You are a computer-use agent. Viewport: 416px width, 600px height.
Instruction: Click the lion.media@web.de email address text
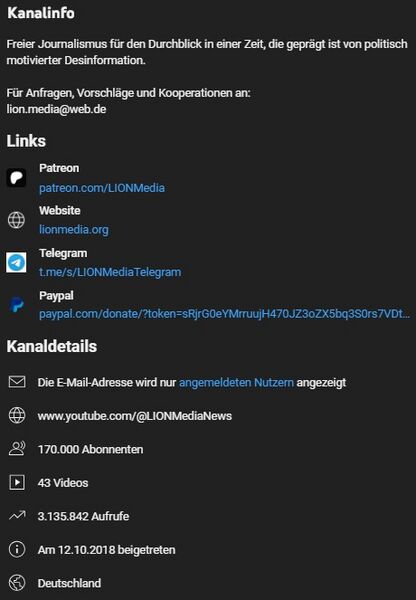56,109
